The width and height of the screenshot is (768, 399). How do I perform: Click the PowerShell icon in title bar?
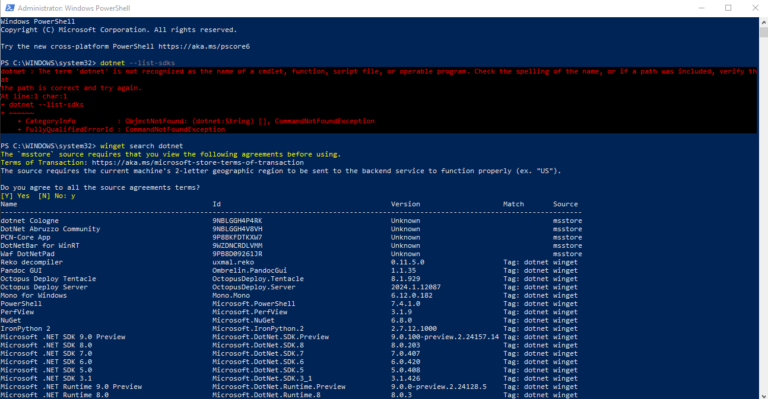9,8
